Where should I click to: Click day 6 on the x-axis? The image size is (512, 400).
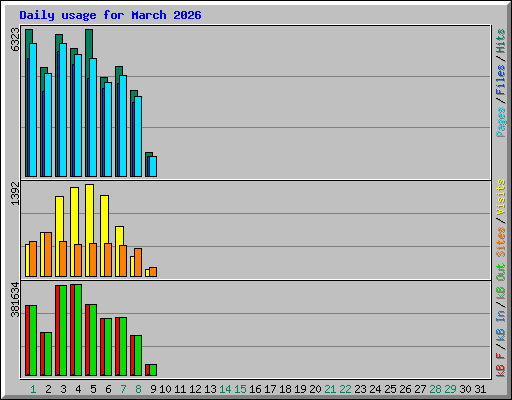(108, 389)
